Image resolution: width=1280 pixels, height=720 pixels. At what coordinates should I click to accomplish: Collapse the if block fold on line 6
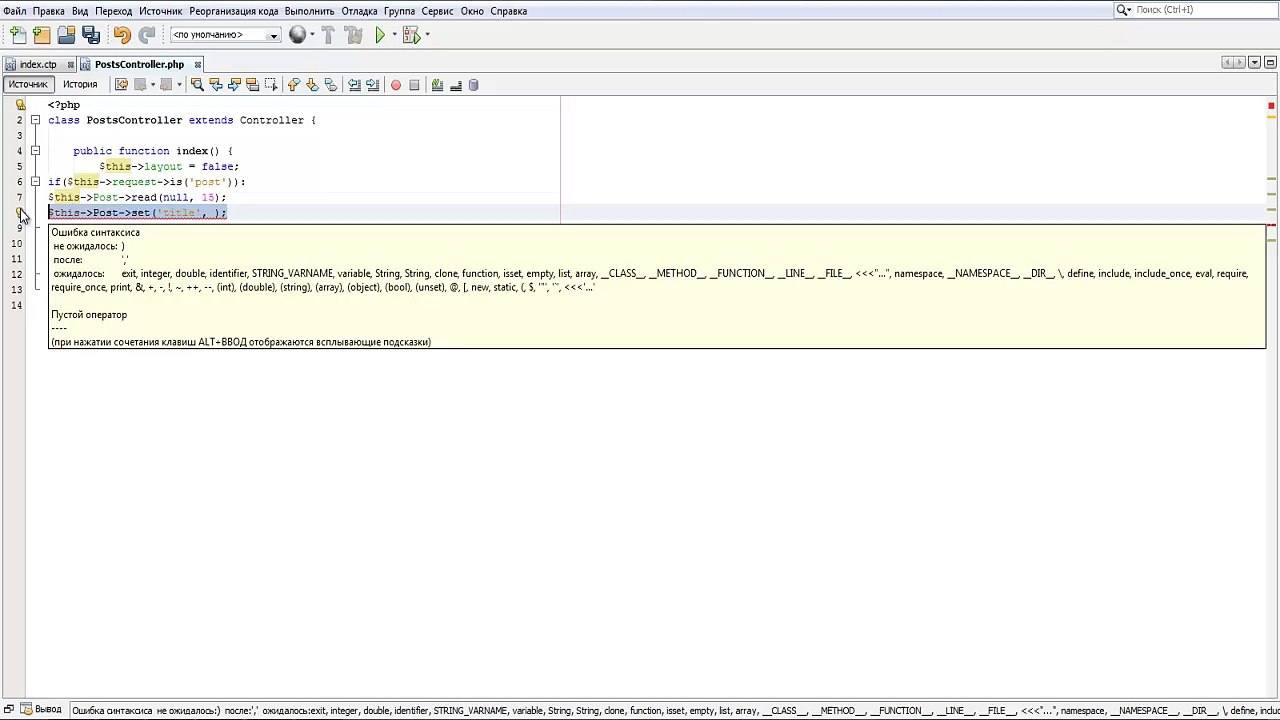coord(35,182)
